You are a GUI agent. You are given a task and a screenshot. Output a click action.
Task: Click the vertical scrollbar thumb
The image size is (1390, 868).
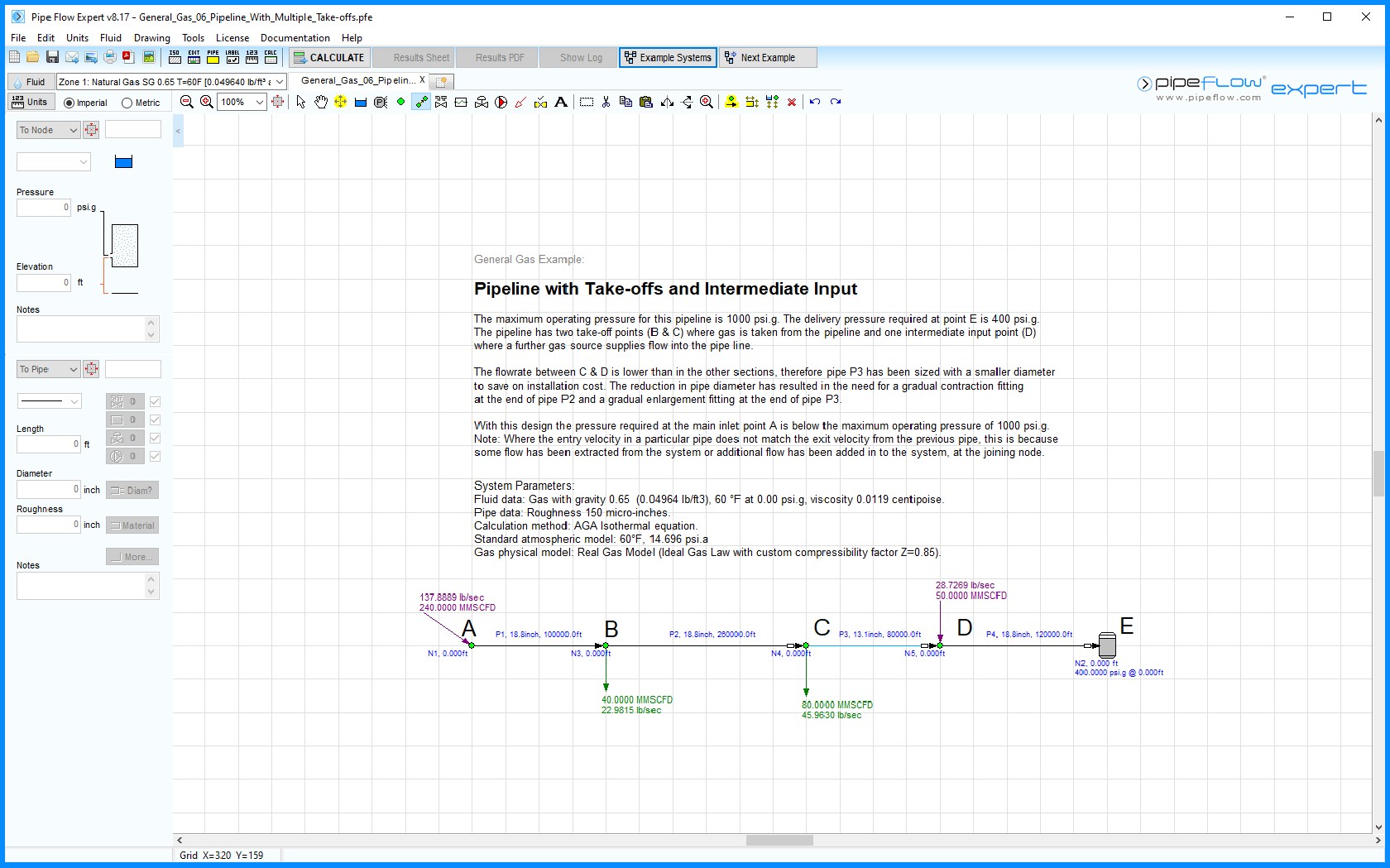pyautogui.click(x=1378, y=474)
